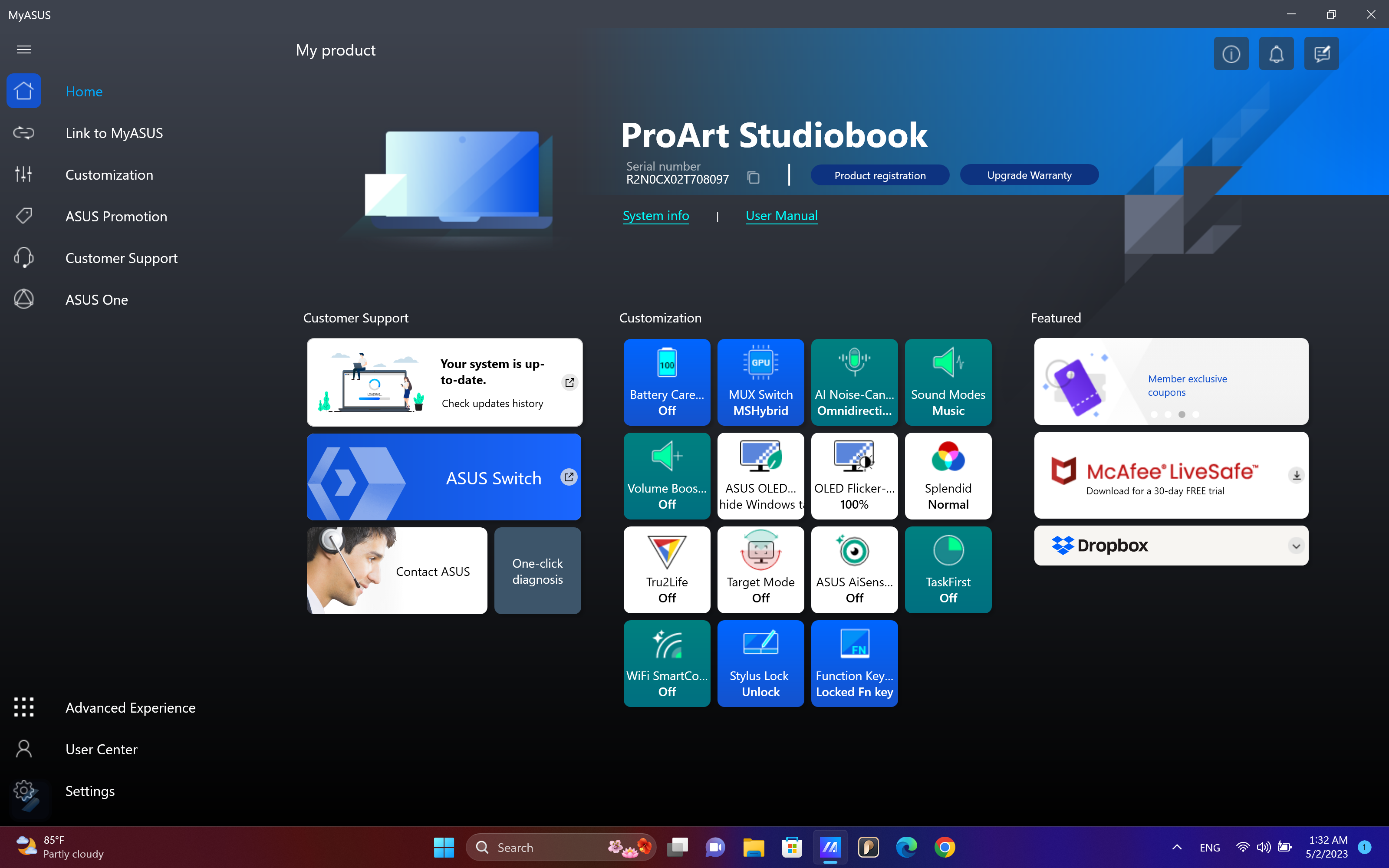Screen dimensions: 1389x868
Task: Click the One-click diagnosis button
Action: (537, 571)
